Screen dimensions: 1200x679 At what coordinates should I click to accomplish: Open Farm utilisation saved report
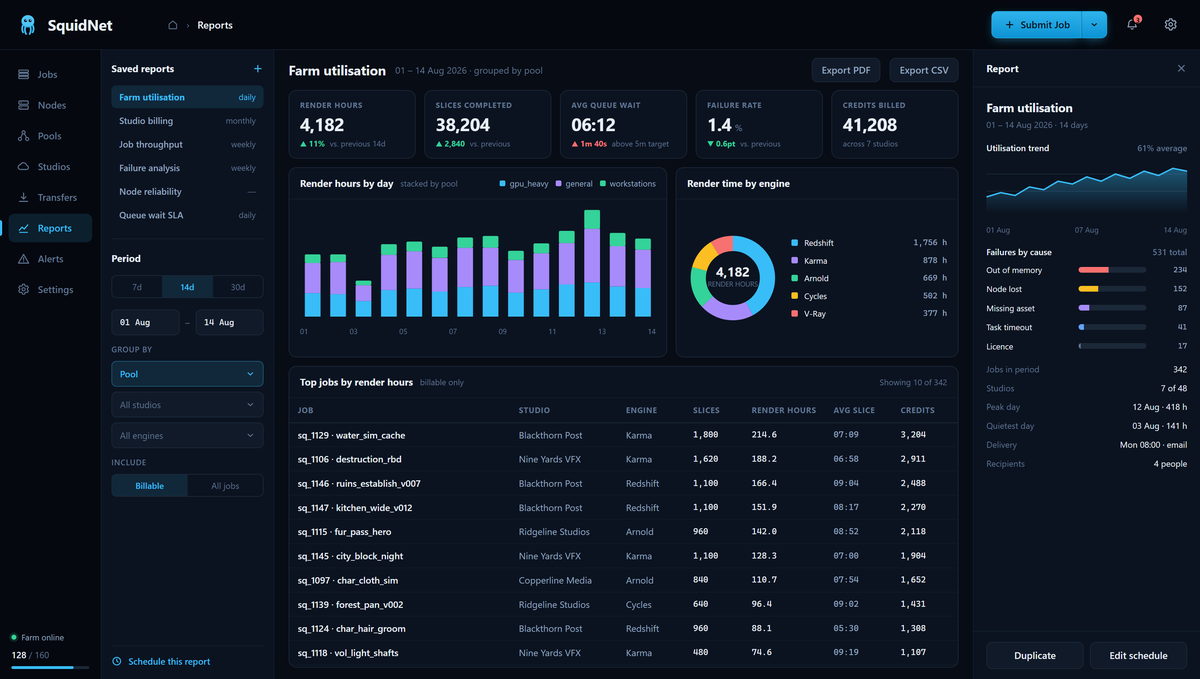[187, 97]
